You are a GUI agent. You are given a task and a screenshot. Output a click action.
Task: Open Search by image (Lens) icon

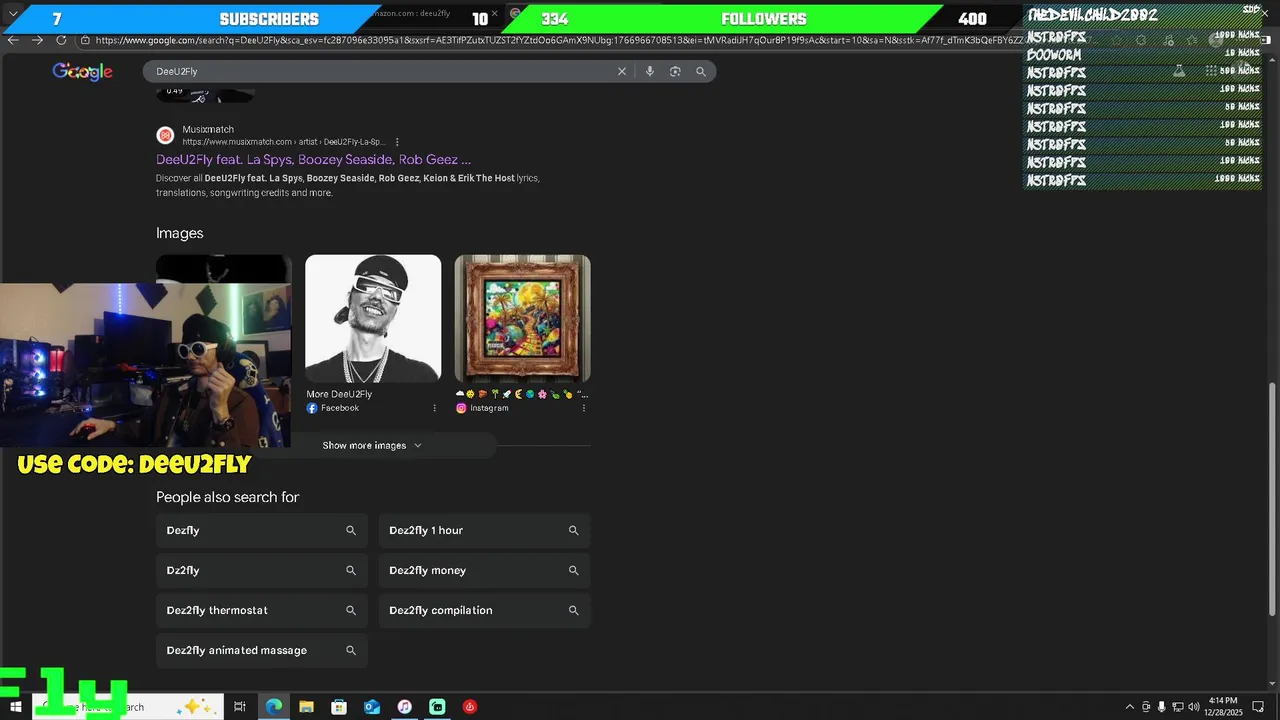675,71
